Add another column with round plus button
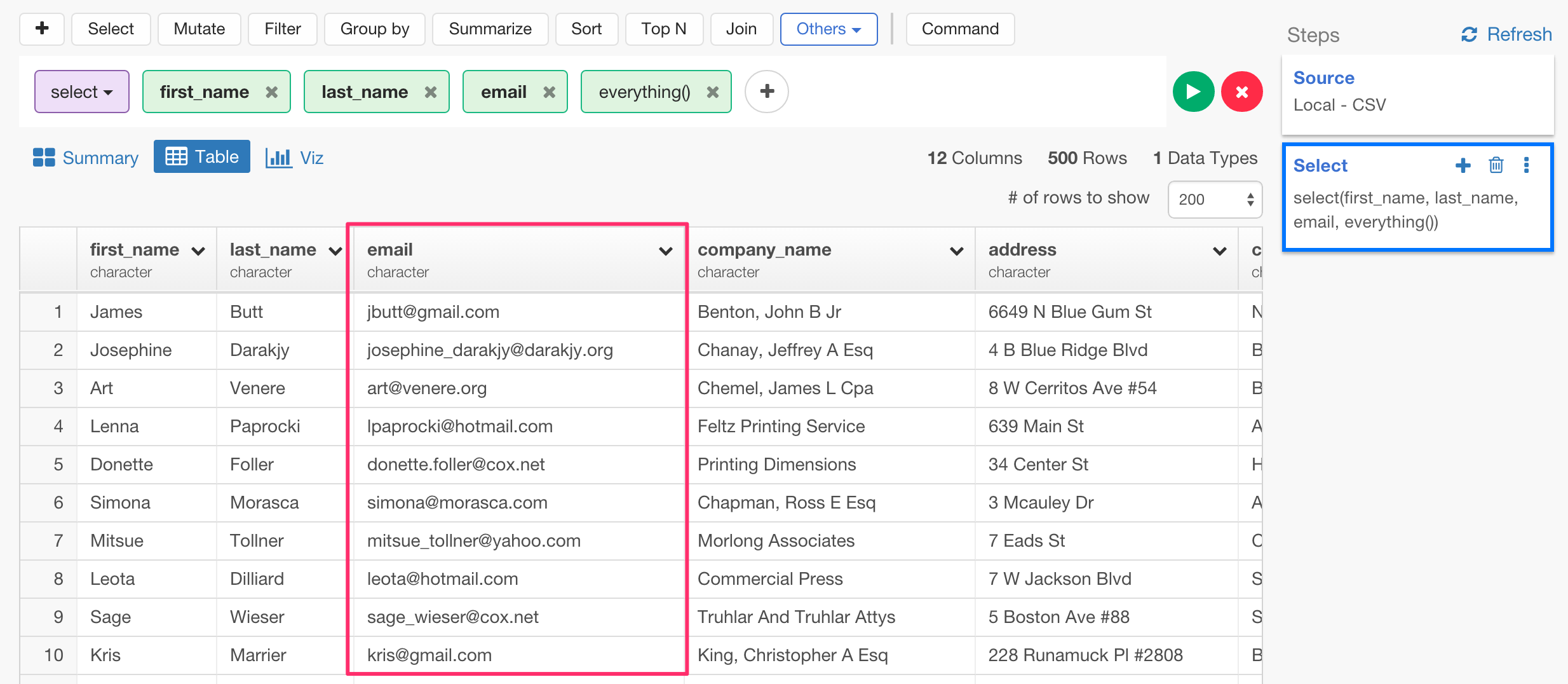Viewport: 1568px width, 684px height. point(767,92)
